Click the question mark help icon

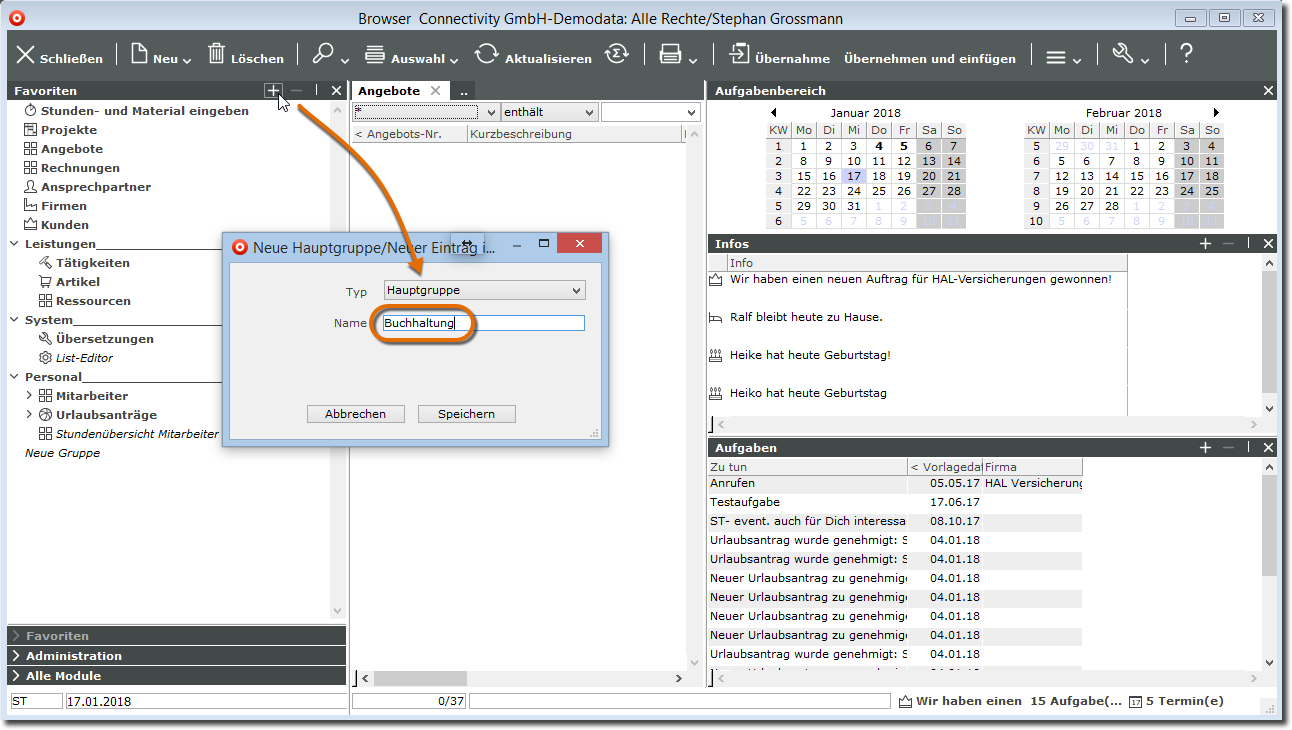coord(1186,55)
